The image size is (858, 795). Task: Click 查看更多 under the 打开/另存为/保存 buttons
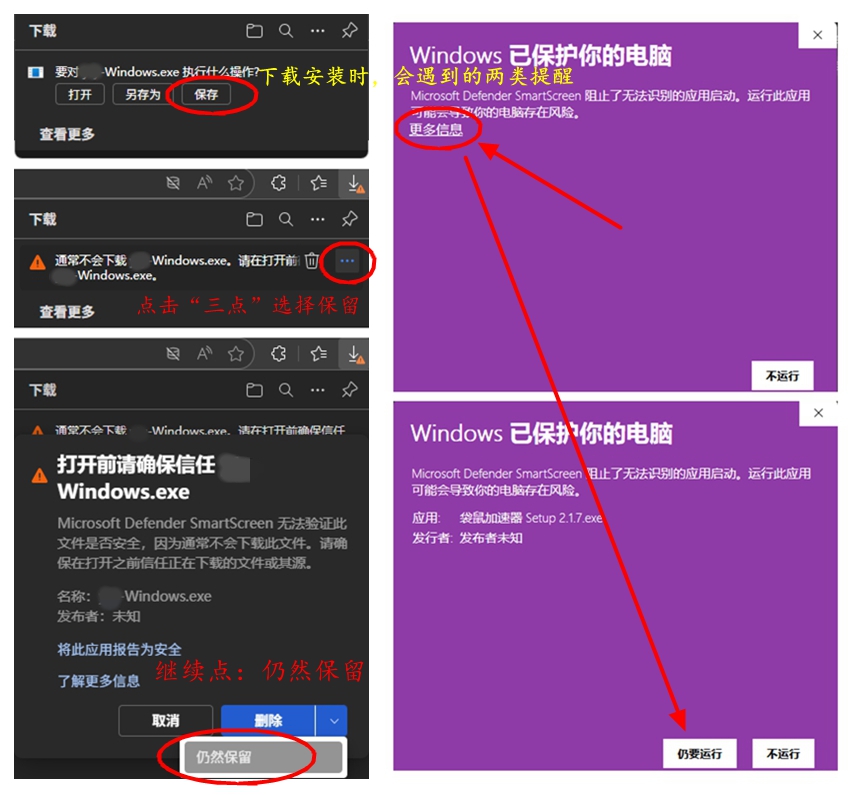coord(67,134)
